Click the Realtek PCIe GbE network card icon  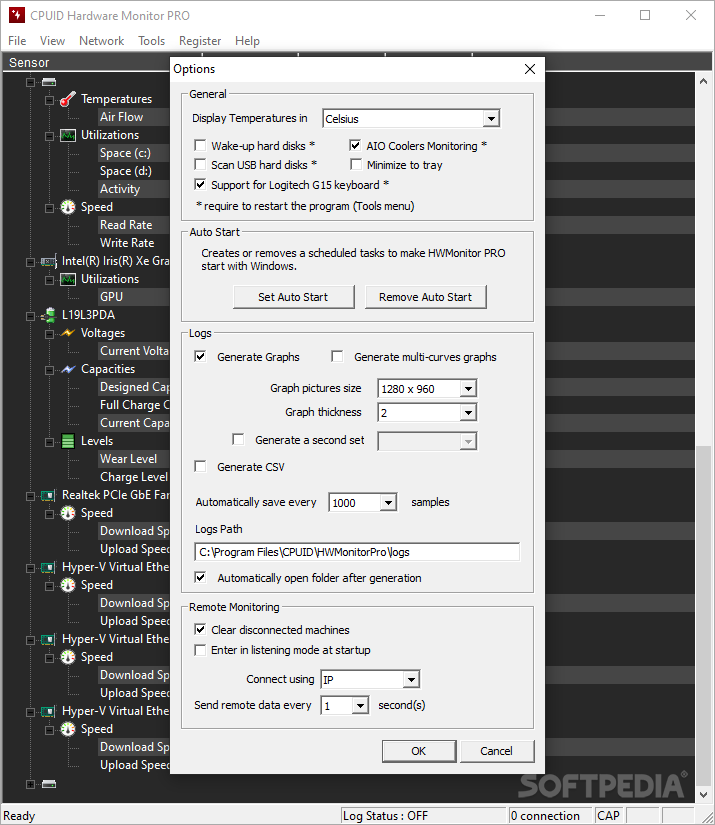point(48,495)
